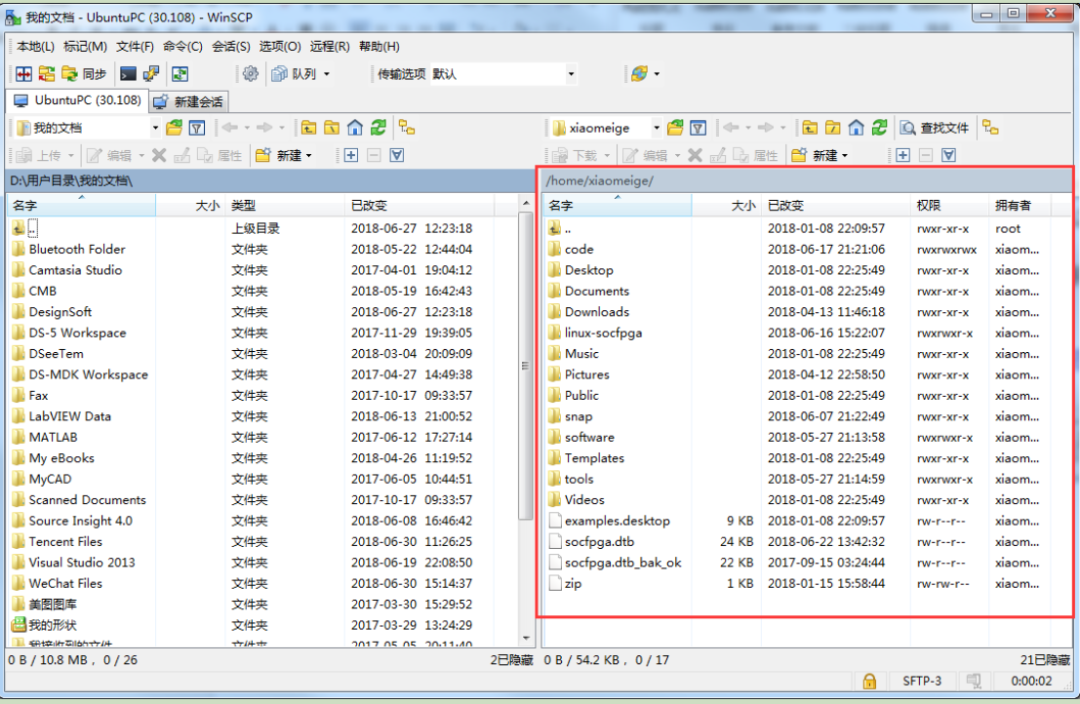Open the 命令(C) menu
This screenshot has height=704, width=1080.
pos(183,46)
